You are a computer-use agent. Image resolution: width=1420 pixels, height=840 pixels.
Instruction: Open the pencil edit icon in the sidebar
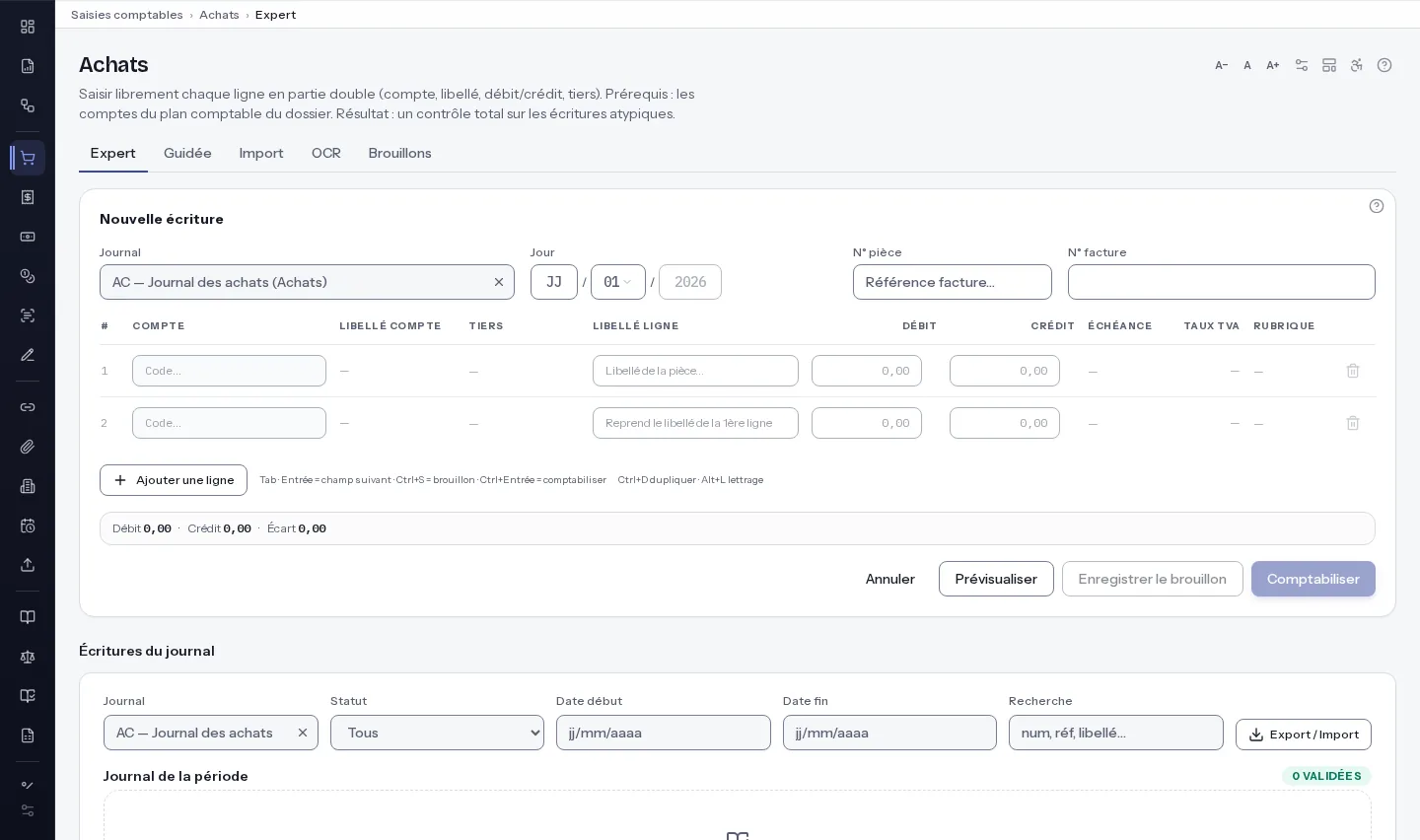pyautogui.click(x=28, y=355)
